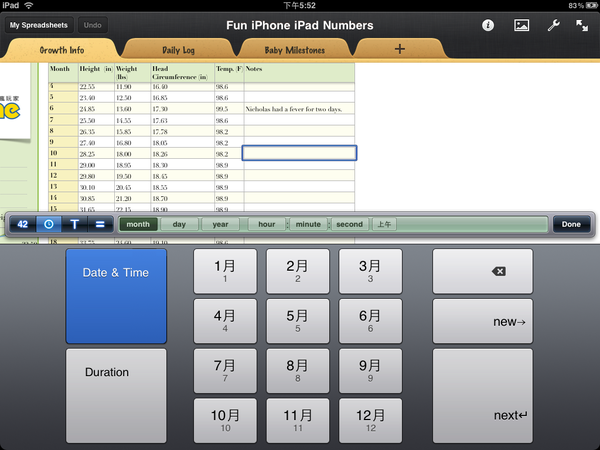Select the T text keyboard mode

point(75,224)
